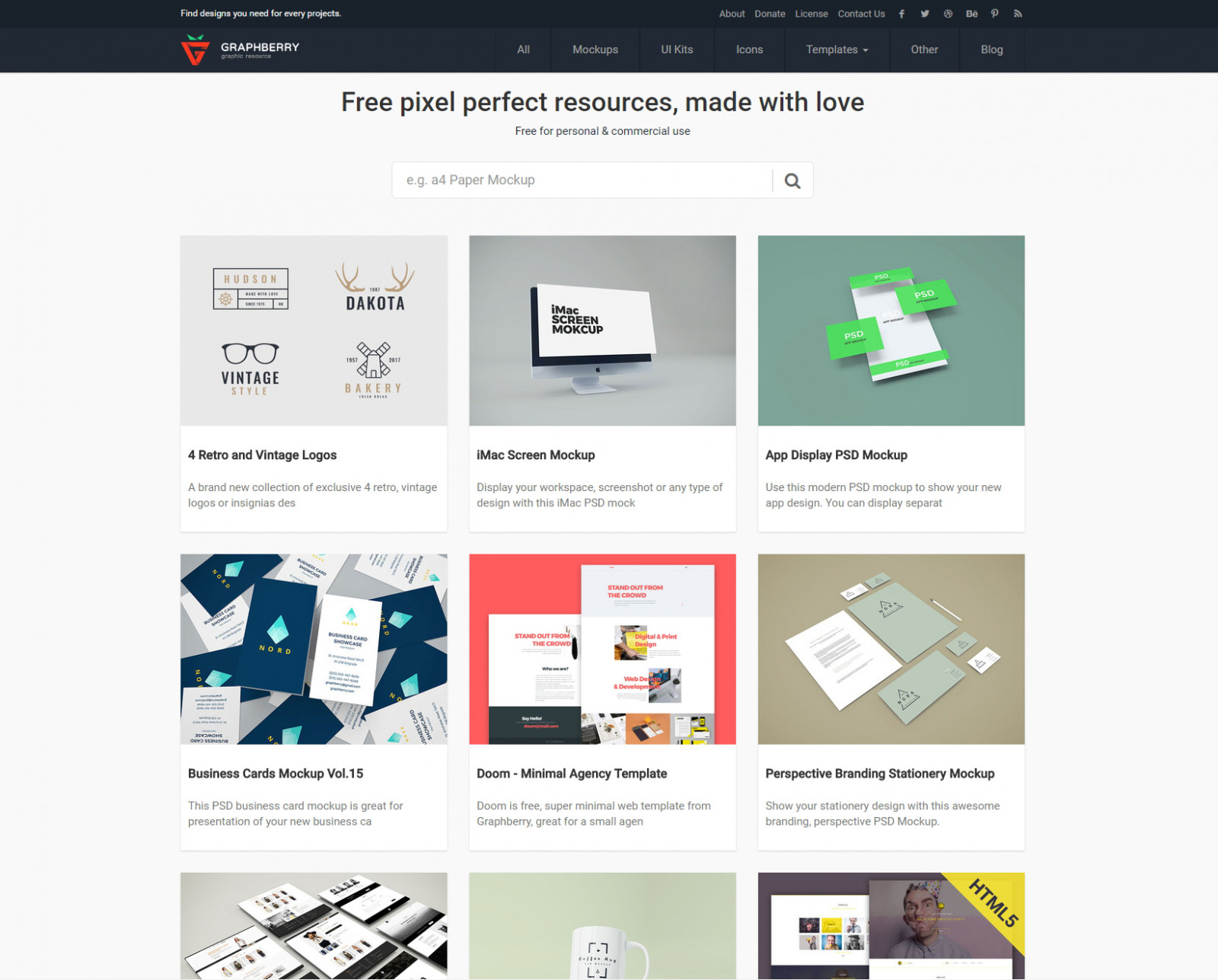Open the Behance social icon

[971, 14]
